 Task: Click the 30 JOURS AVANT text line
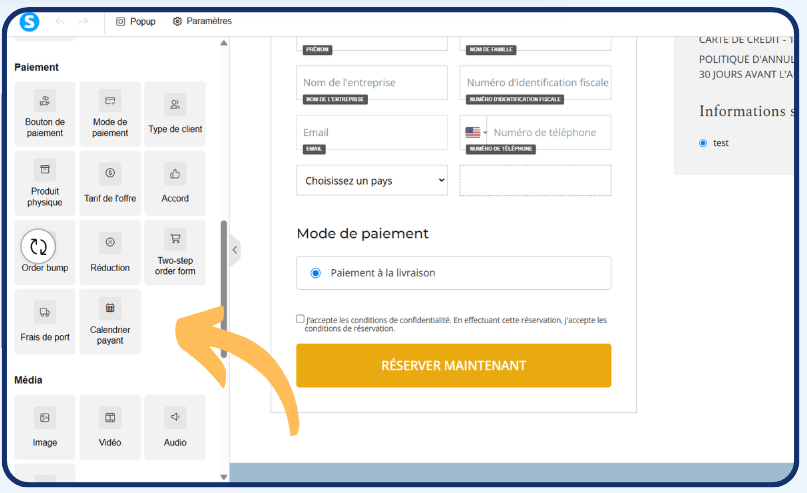[746, 74]
